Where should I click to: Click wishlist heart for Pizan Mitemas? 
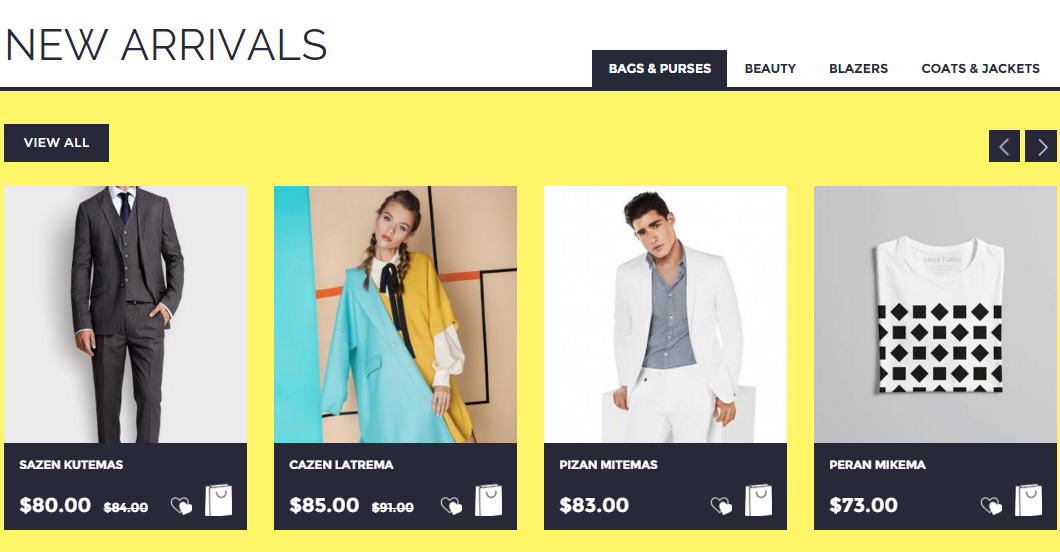[721, 505]
